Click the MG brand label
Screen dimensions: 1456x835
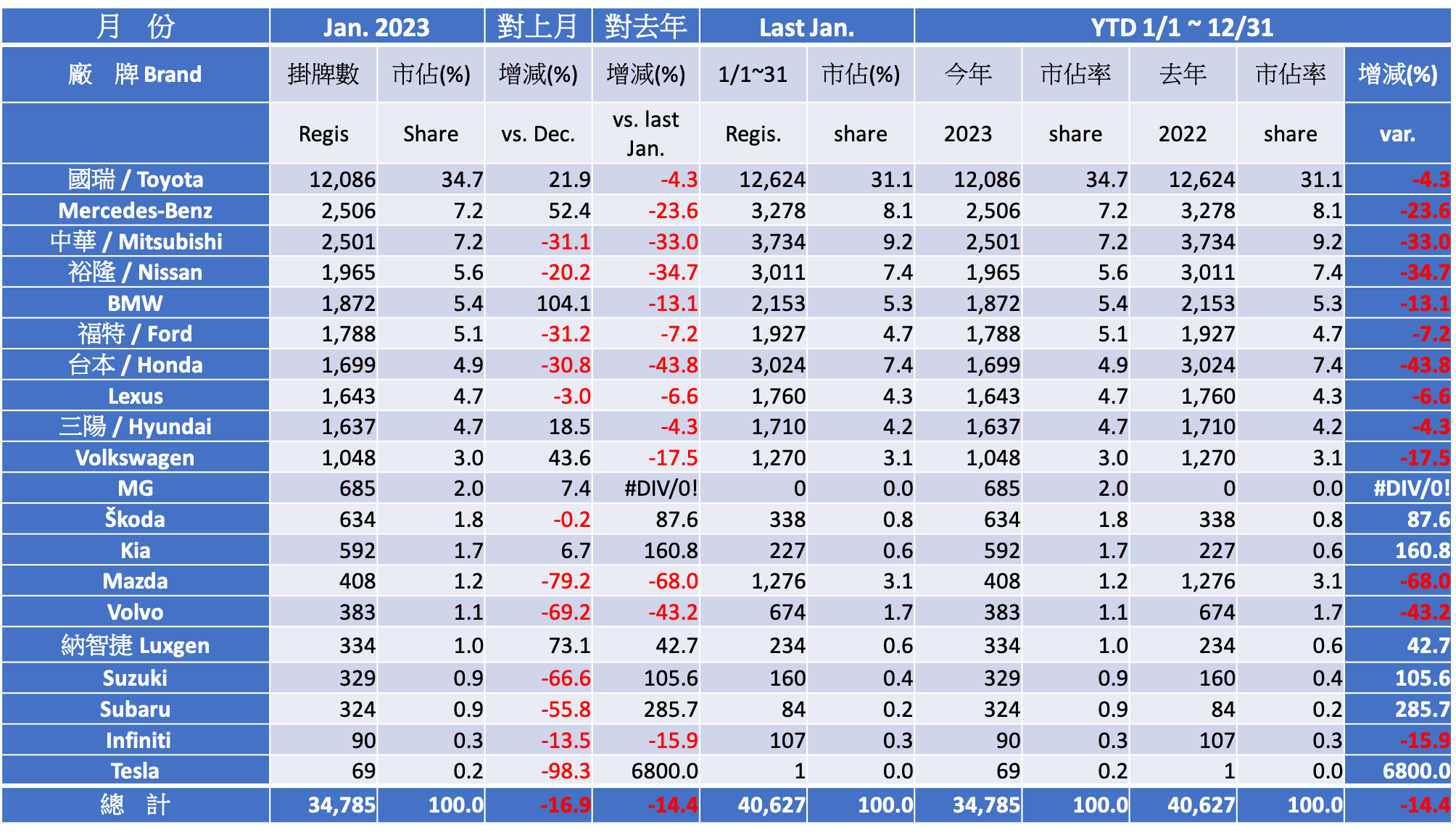point(136,488)
